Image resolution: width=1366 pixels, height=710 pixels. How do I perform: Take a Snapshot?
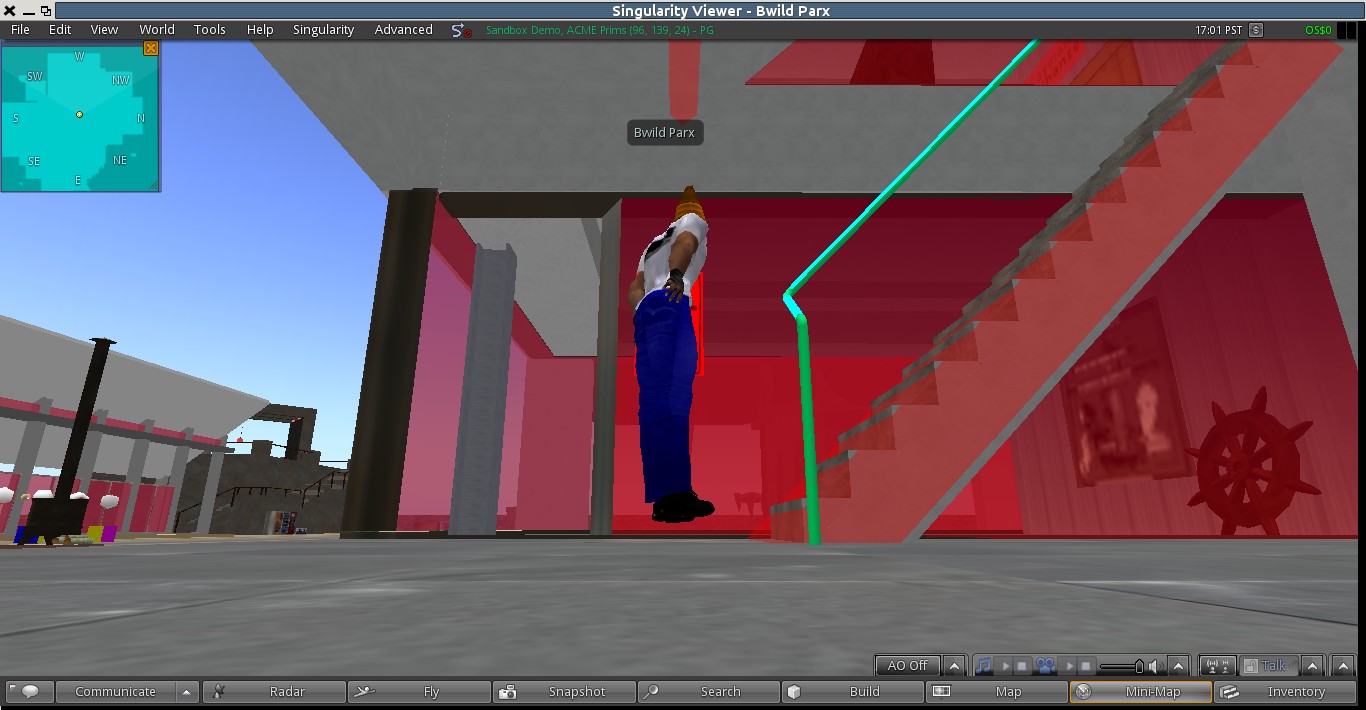coord(565,691)
